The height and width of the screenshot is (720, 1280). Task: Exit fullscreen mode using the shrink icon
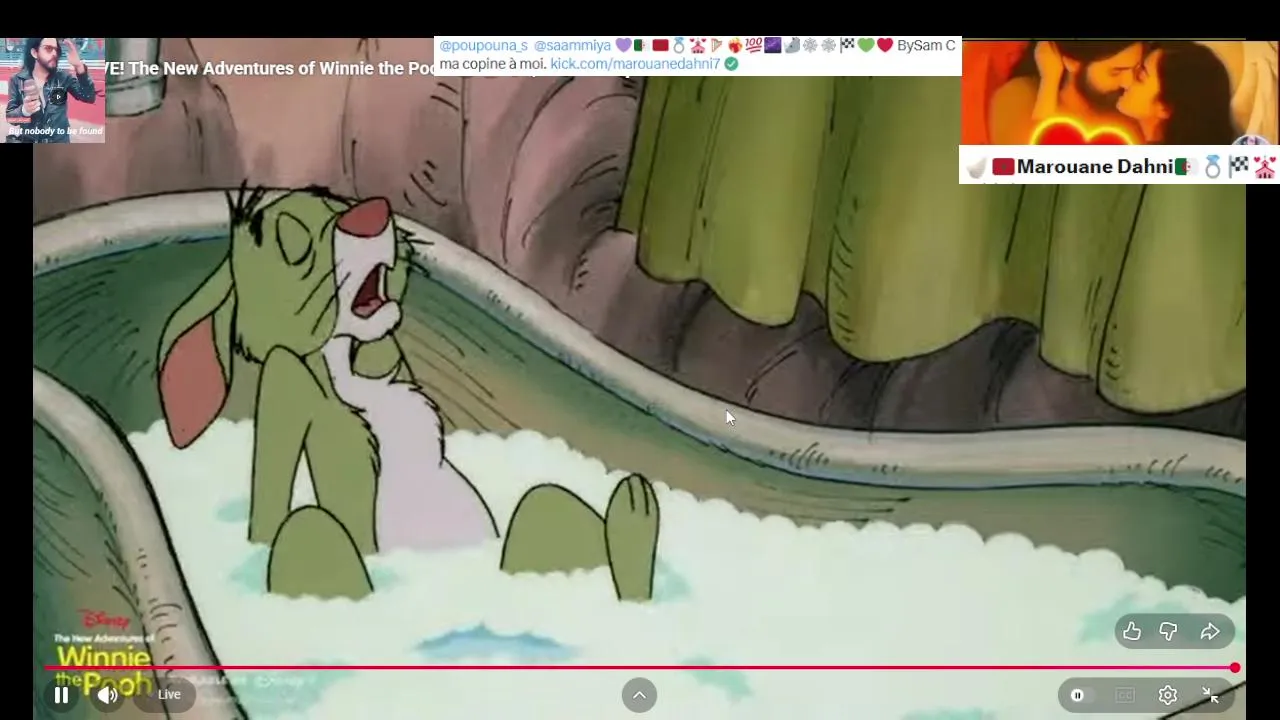tap(1210, 695)
